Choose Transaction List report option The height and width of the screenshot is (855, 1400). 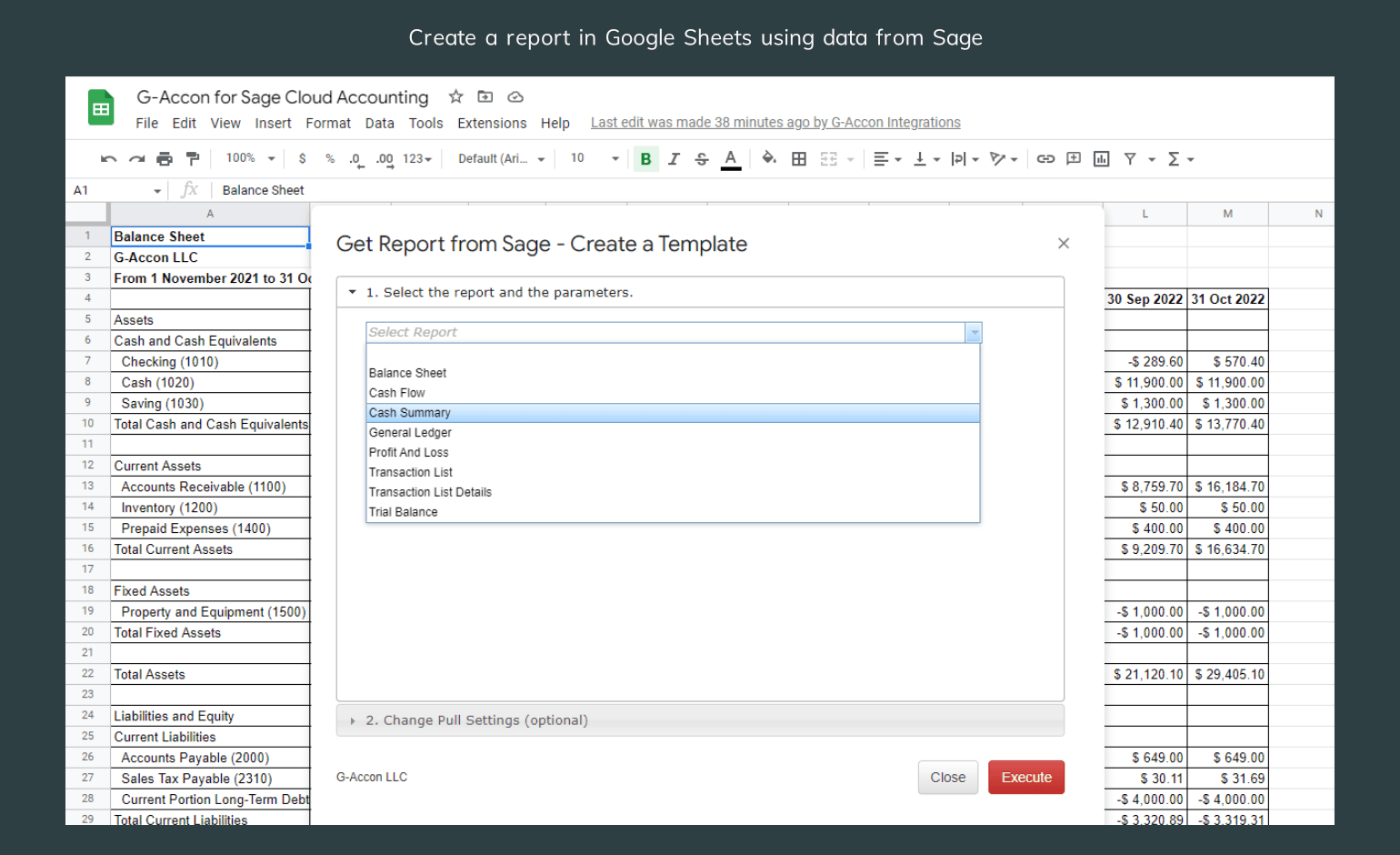[673, 473]
